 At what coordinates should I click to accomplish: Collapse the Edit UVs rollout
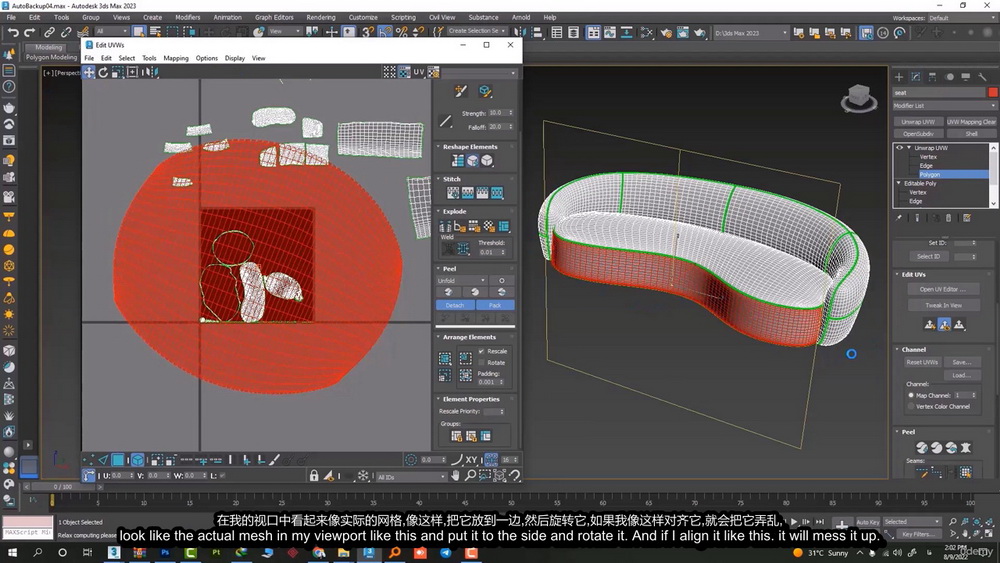point(913,274)
